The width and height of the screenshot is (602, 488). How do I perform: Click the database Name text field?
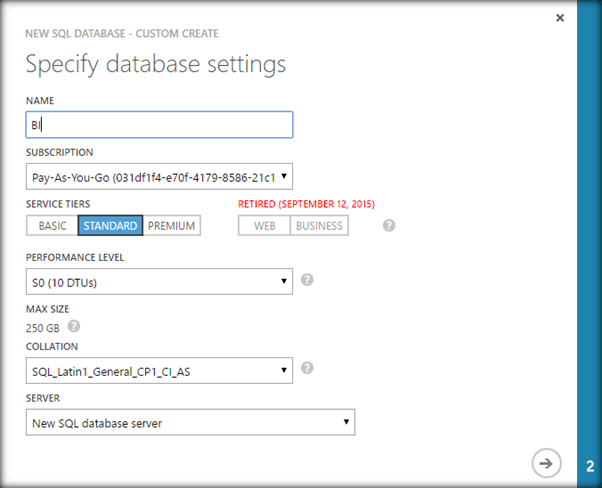point(159,124)
